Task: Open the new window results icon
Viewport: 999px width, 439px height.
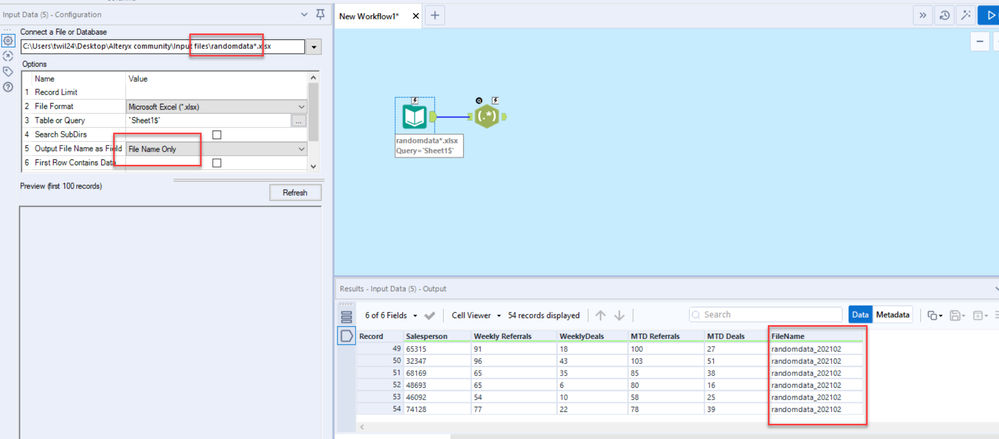Action: [x=979, y=315]
